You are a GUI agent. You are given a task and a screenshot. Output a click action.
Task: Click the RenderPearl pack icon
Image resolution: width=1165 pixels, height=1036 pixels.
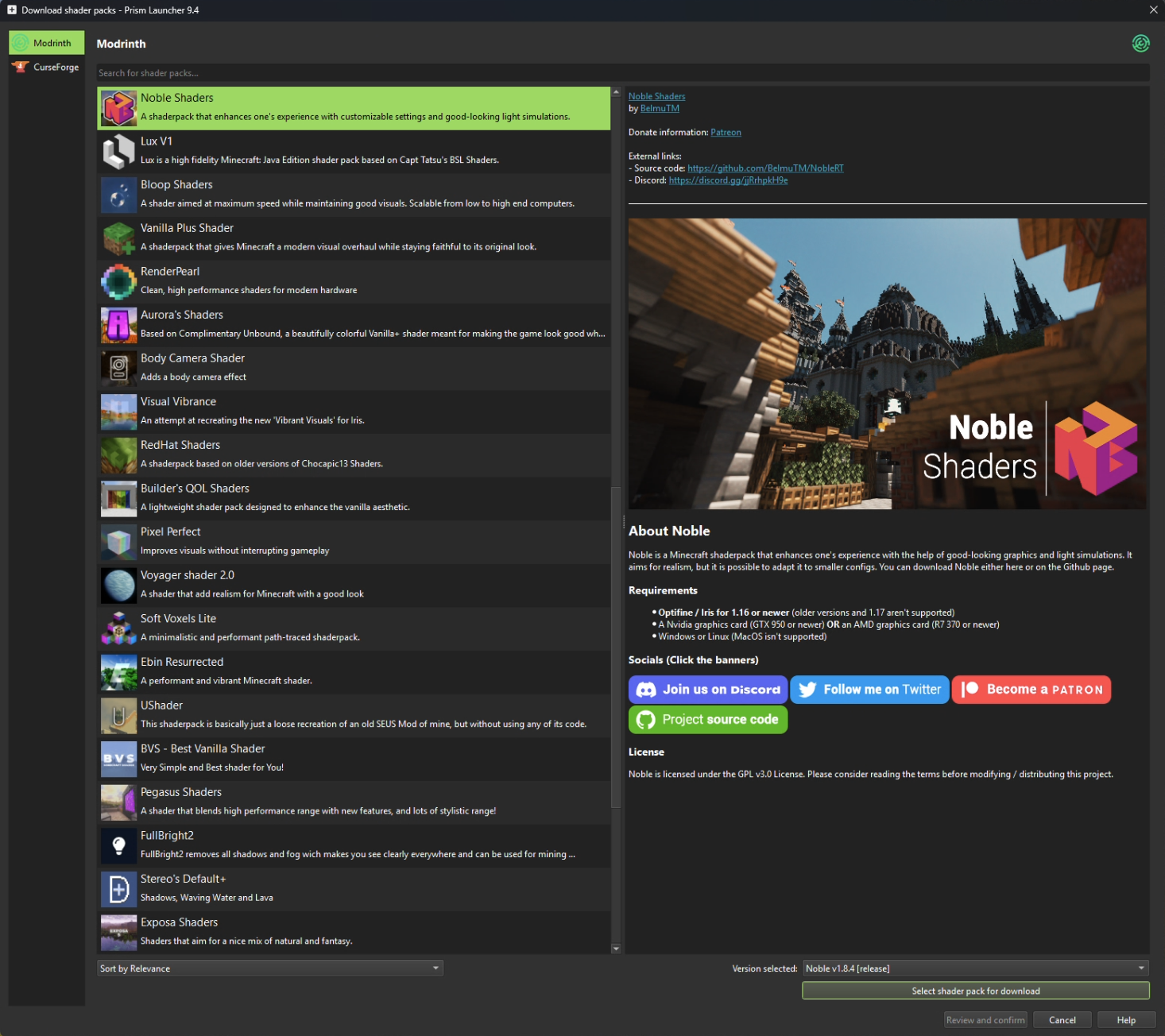click(118, 281)
